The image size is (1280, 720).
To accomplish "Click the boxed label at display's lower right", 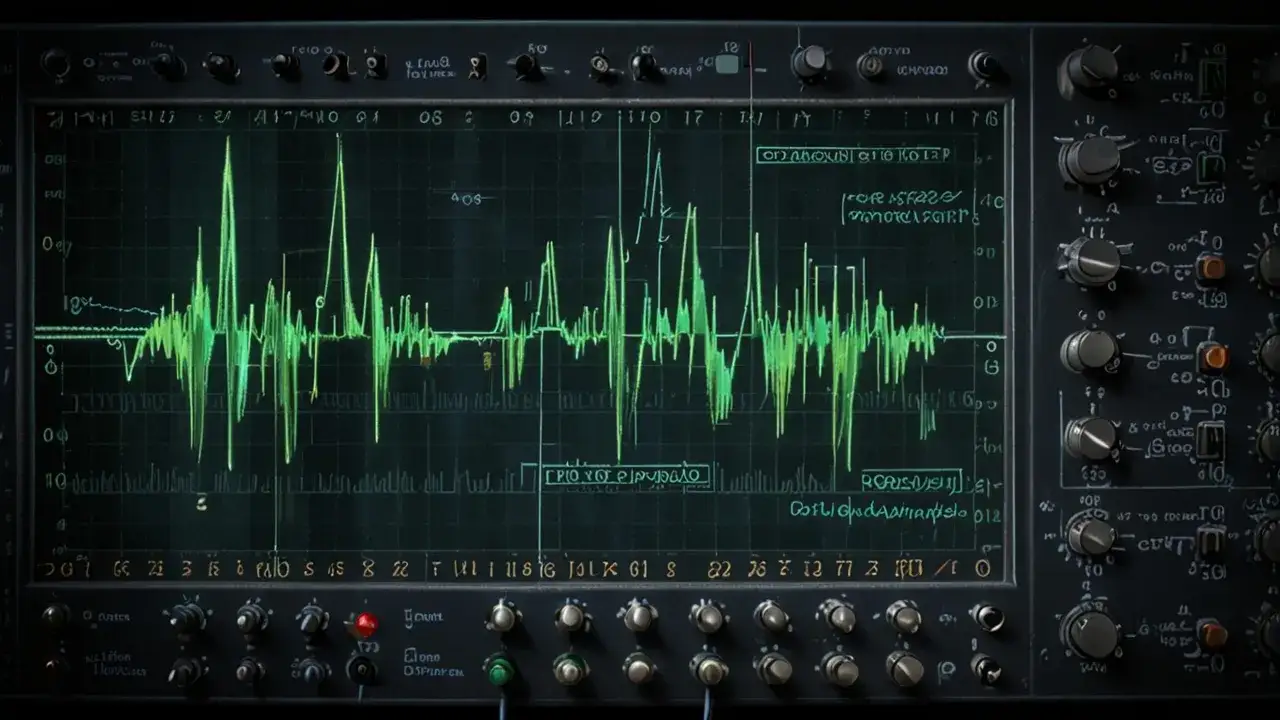I will (x=911, y=482).
